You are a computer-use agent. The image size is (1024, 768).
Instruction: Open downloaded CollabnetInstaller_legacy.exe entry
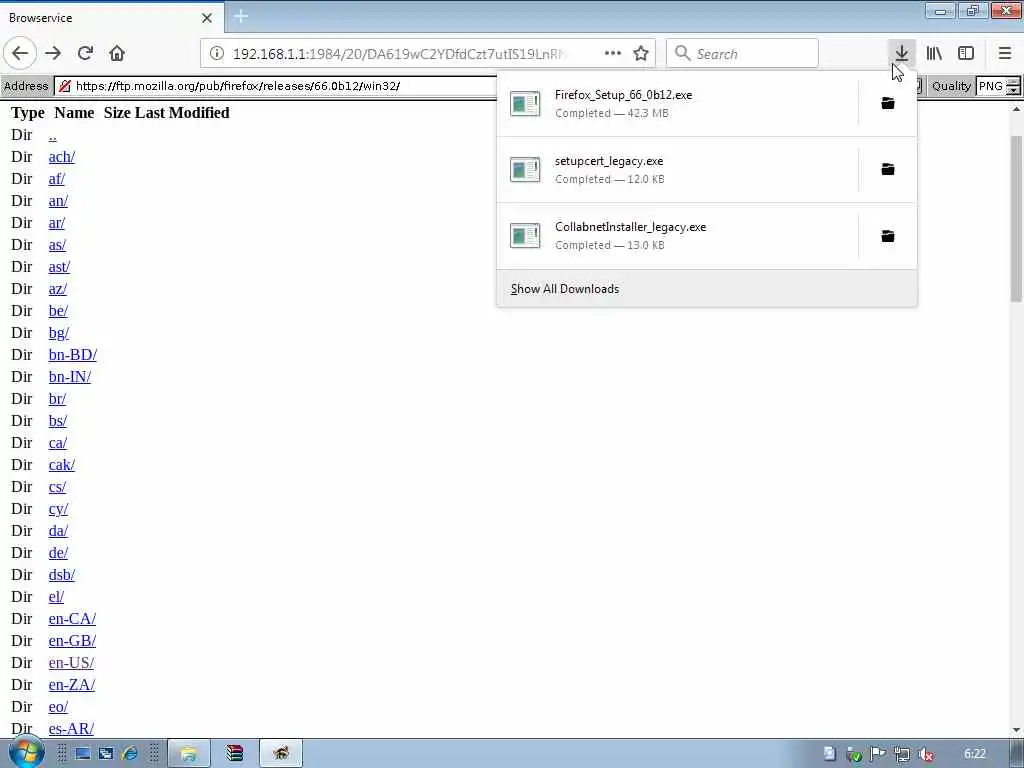pos(677,236)
